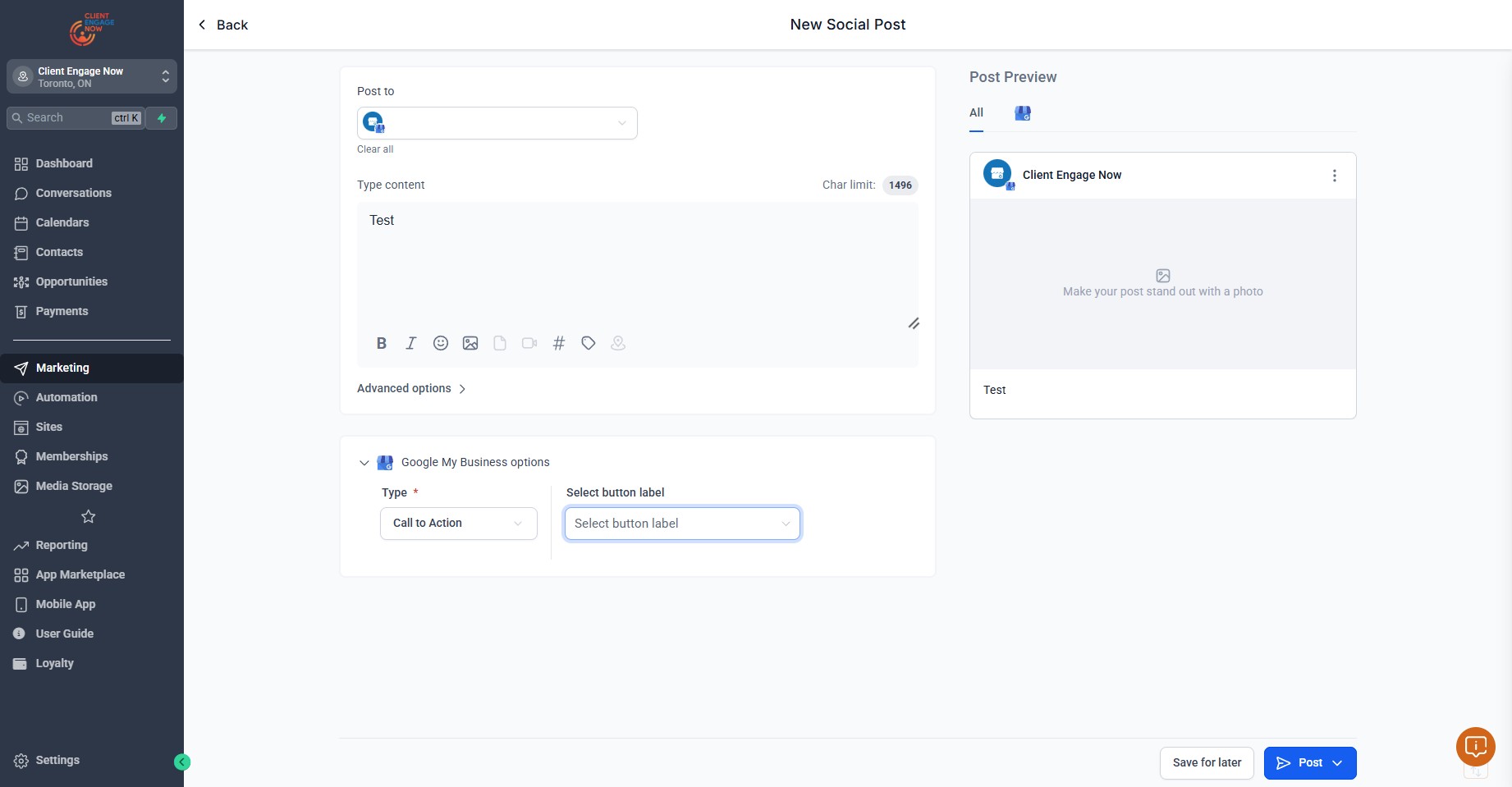1512x787 pixels.
Task: Click the Char limit 1496 badge
Action: (x=900, y=185)
